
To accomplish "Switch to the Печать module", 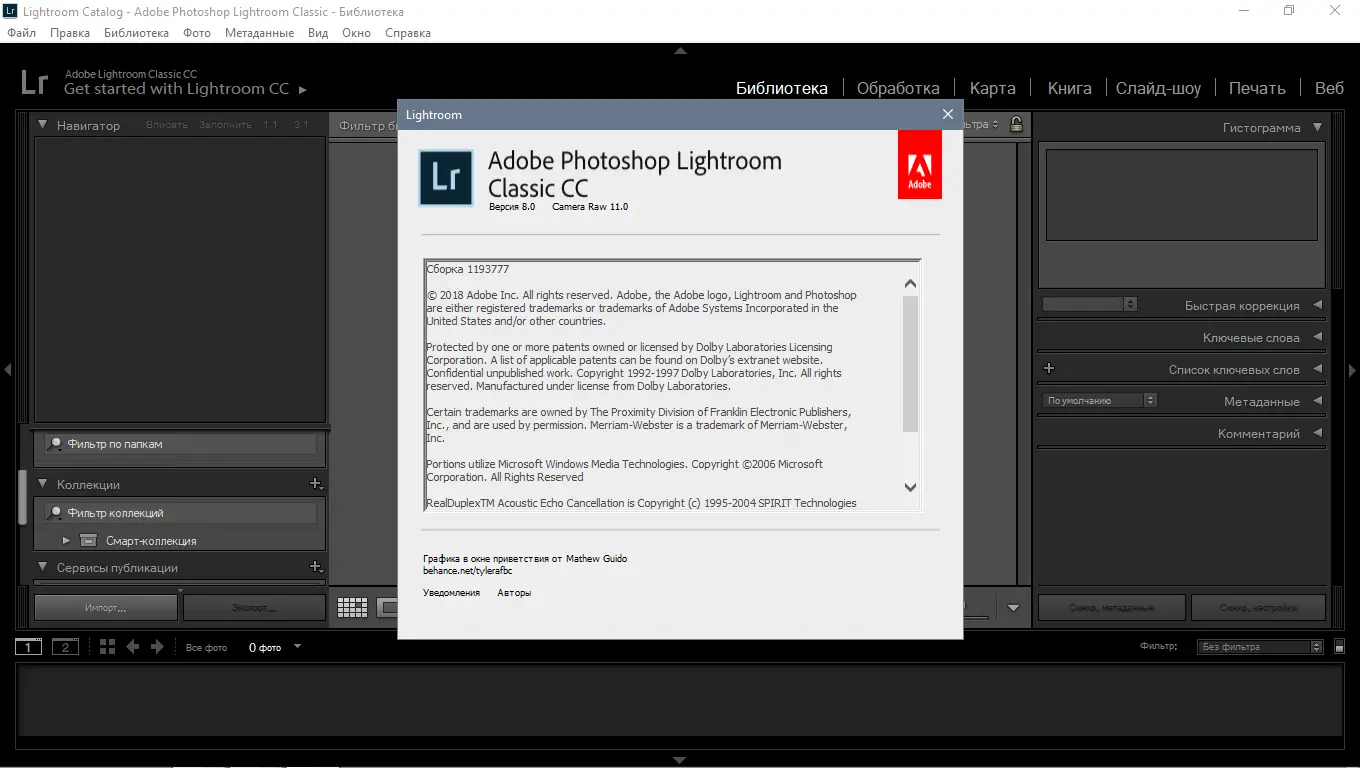I will (1257, 88).
